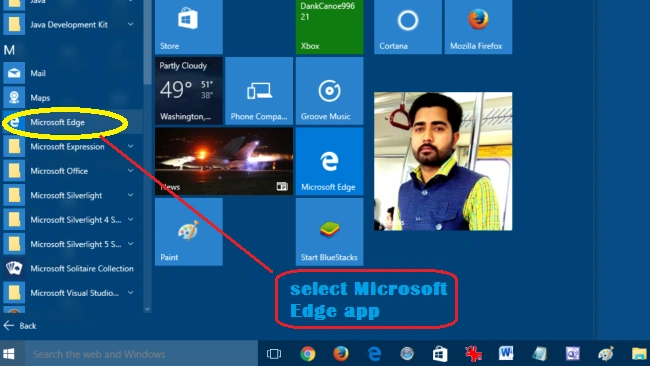Open the News tile with jet photo
Image resolution: width=650 pixels, height=366 pixels.
click(x=224, y=161)
